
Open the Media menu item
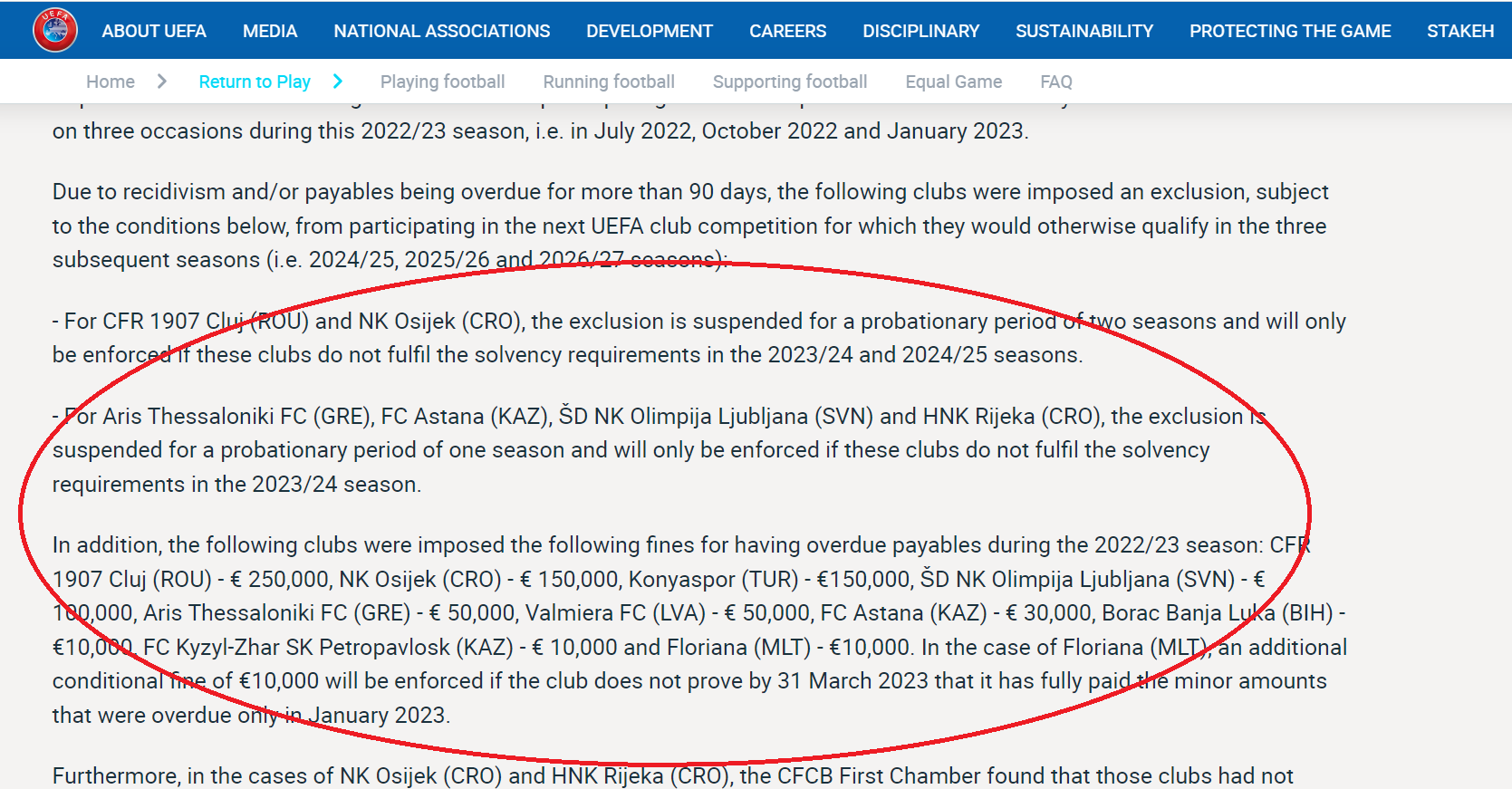coord(270,31)
